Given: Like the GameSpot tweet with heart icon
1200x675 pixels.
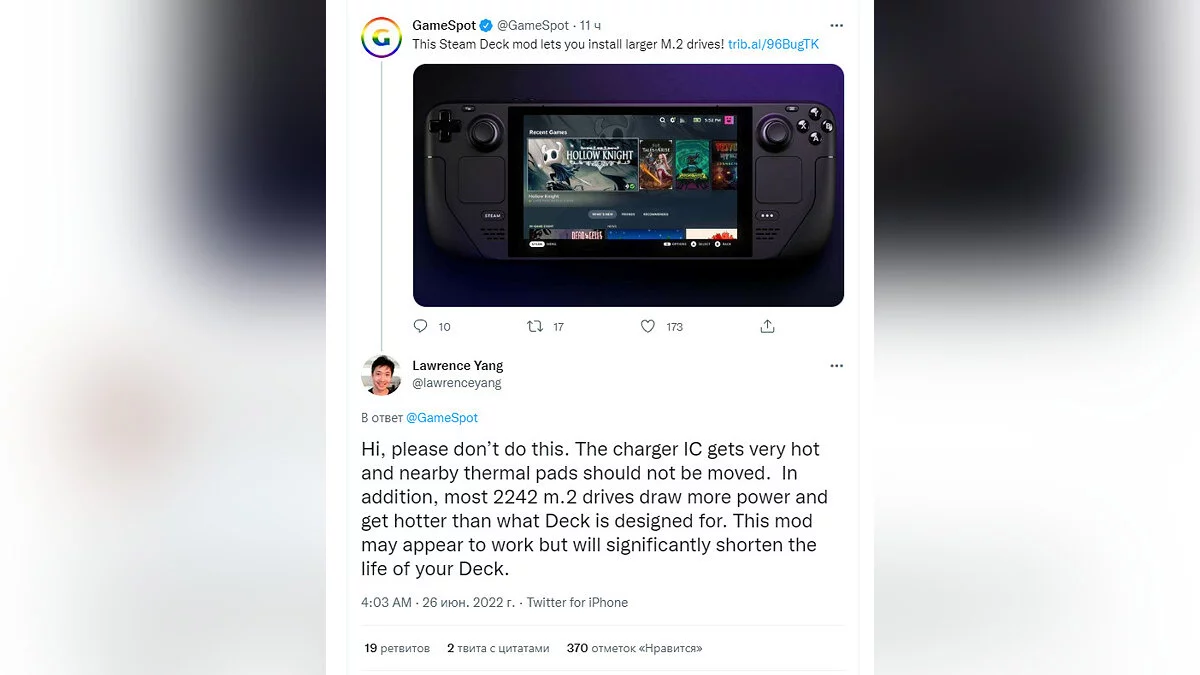Looking at the screenshot, I should click(648, 326).
